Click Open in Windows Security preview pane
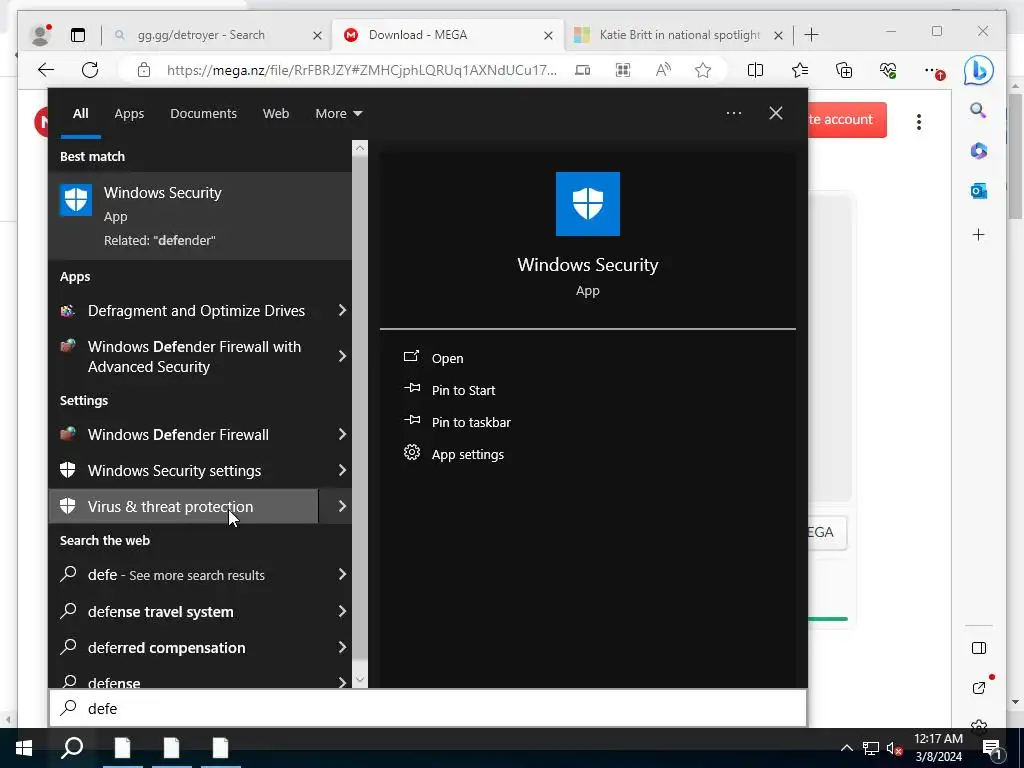 (447, 359)
